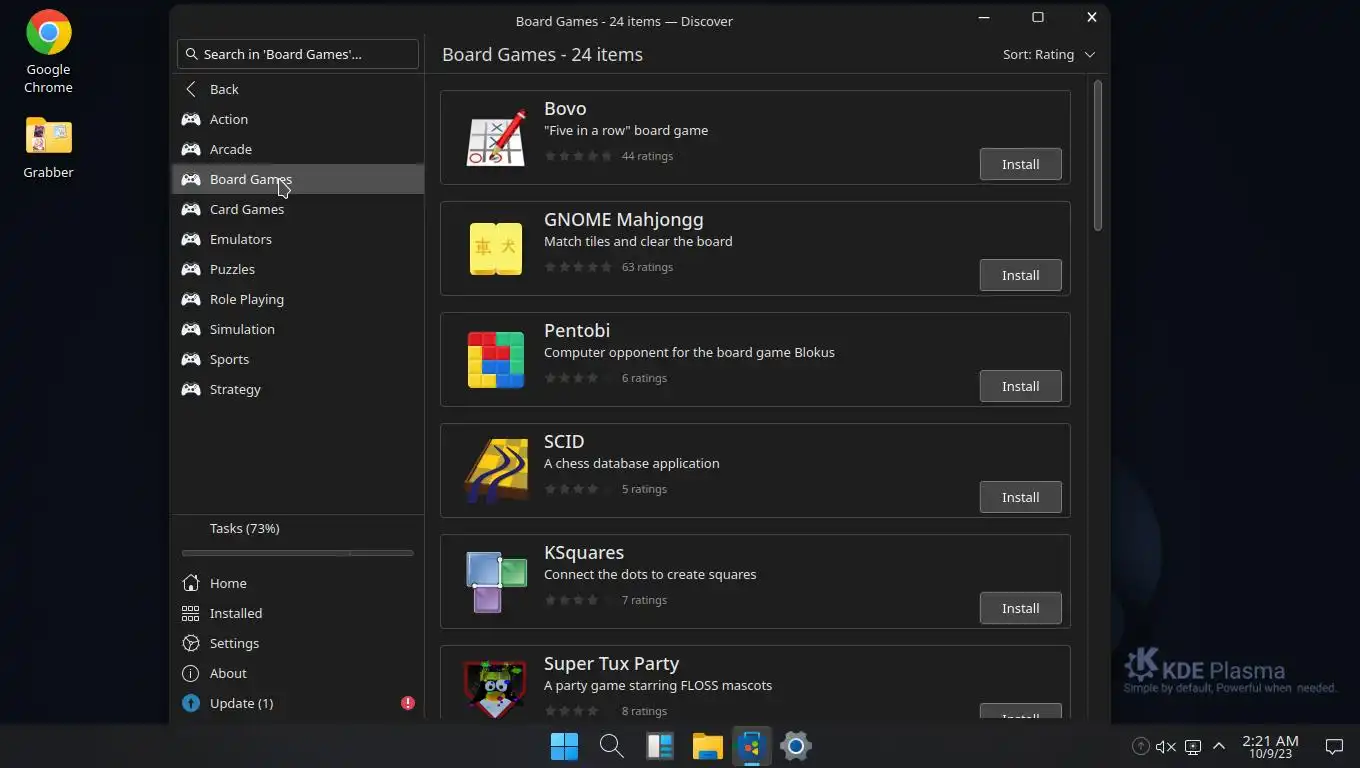This screenshot has width=1360, height=768.
Task: Click the Super Tux Party icon
Action: coord(495,688)
